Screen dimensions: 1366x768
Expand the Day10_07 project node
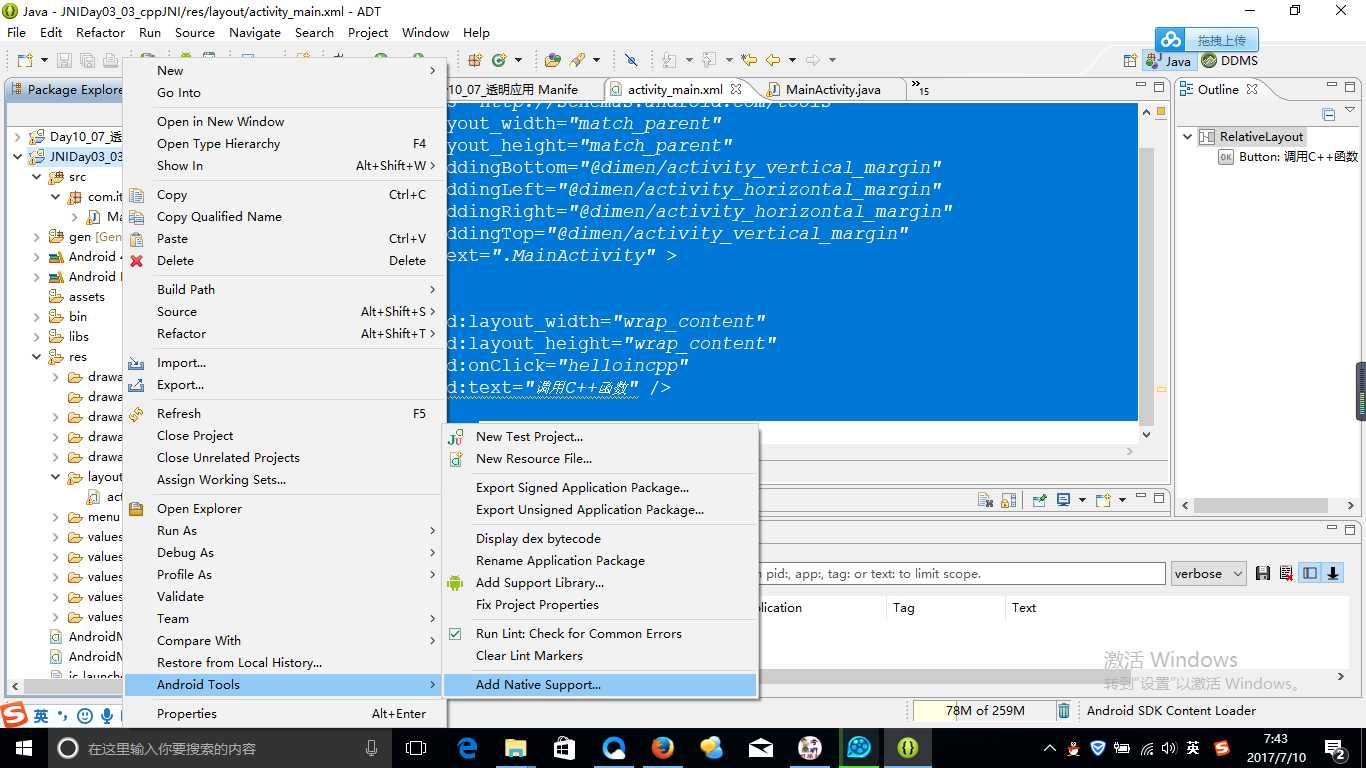18,137
